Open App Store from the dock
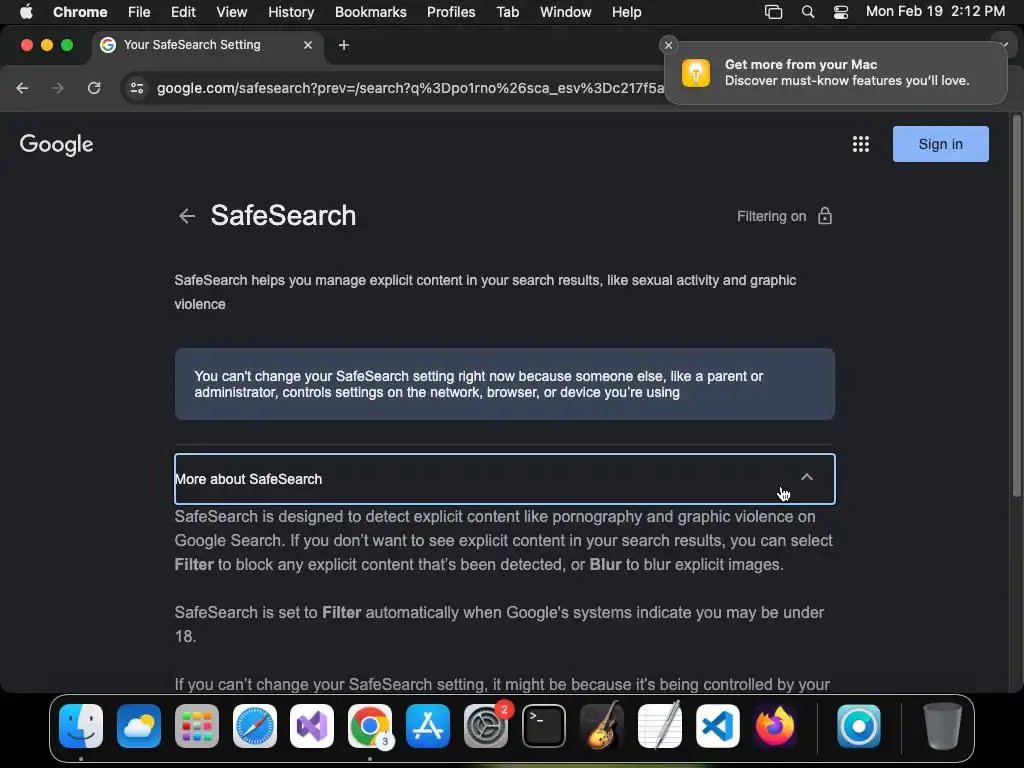The width and height of the screenshot is (1024, 768). coord(428,726)
